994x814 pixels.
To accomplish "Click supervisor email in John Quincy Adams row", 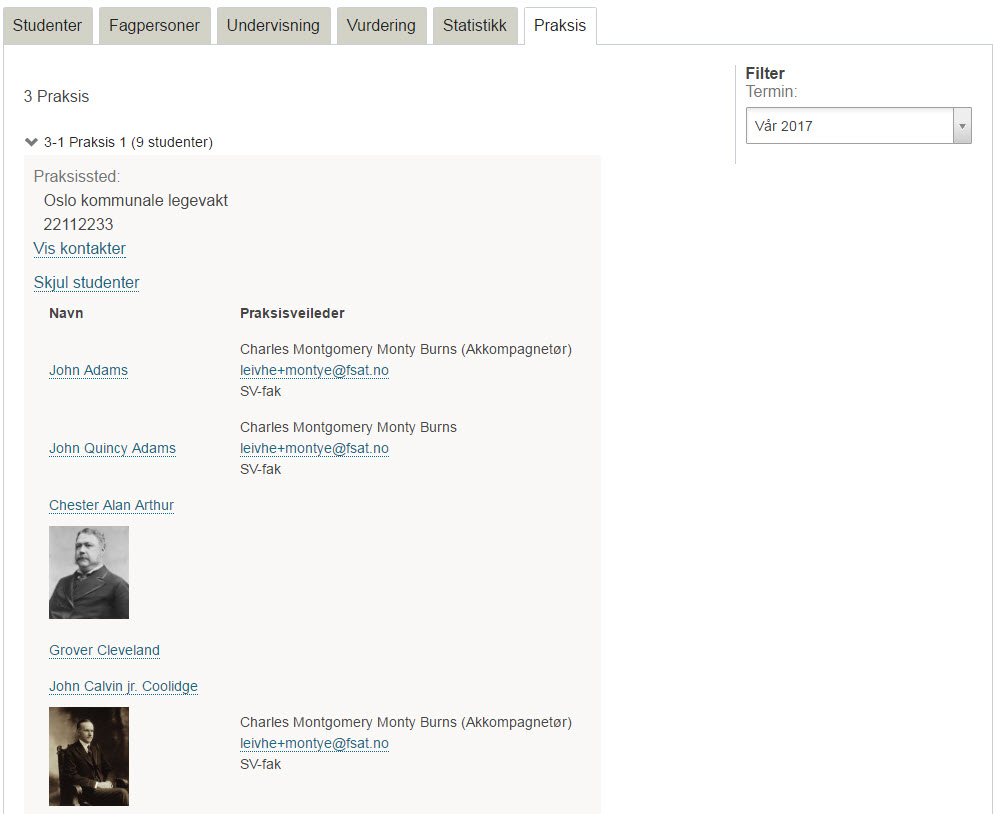I will coord(314,448).
